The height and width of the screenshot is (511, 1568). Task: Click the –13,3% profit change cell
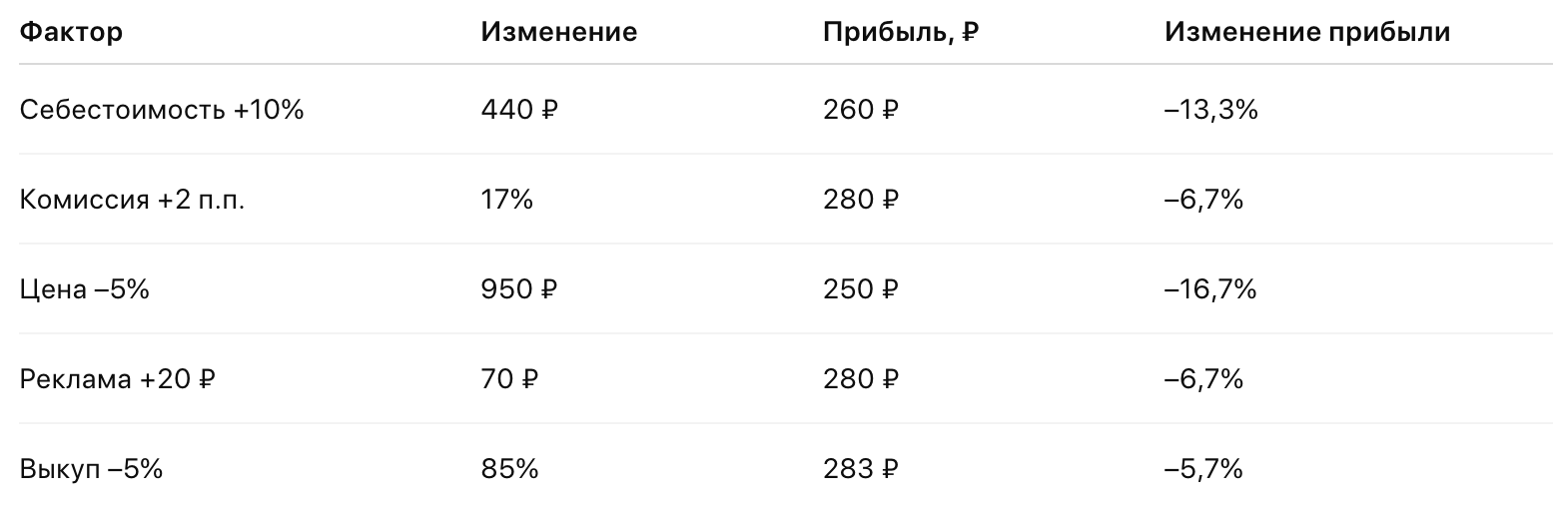point(1210,110)
